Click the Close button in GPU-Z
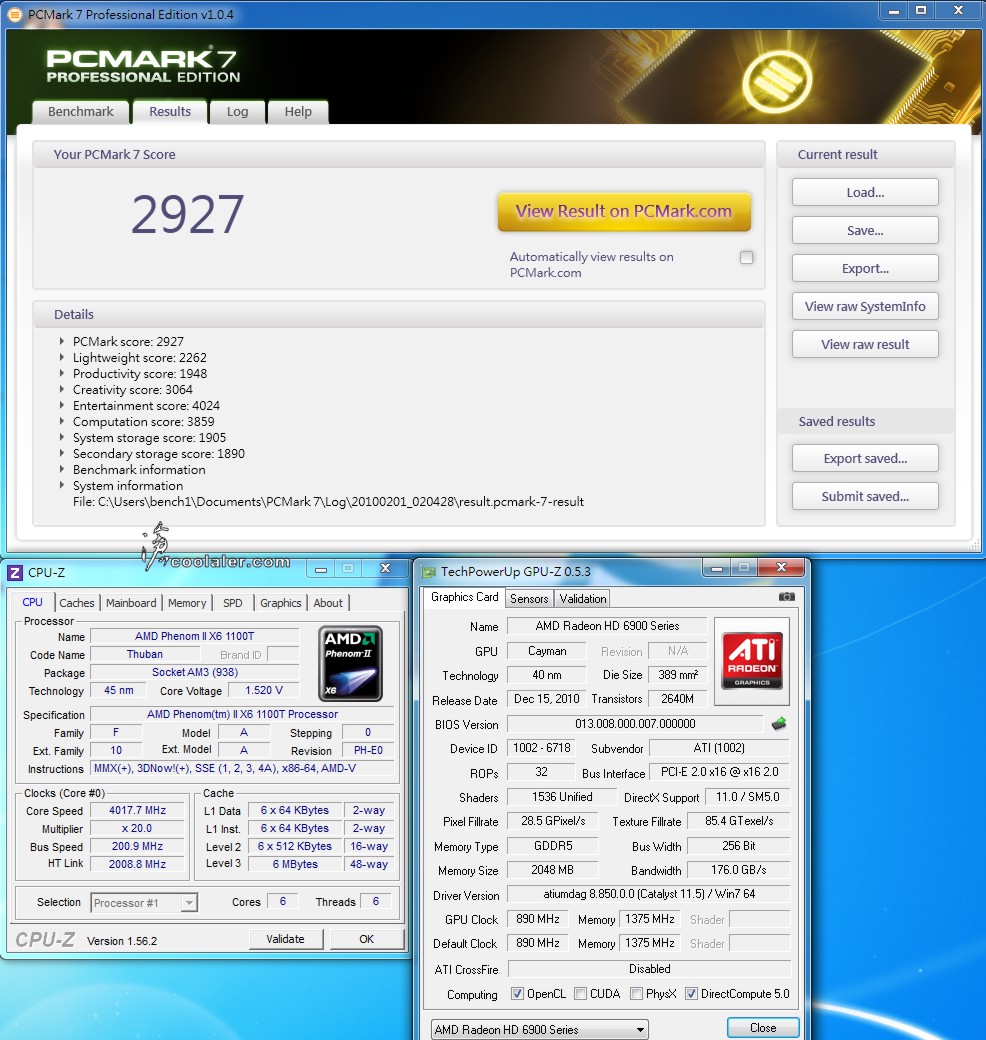Image resolution: width=986 pixels, height=1040 pixels. [763, 1027]
